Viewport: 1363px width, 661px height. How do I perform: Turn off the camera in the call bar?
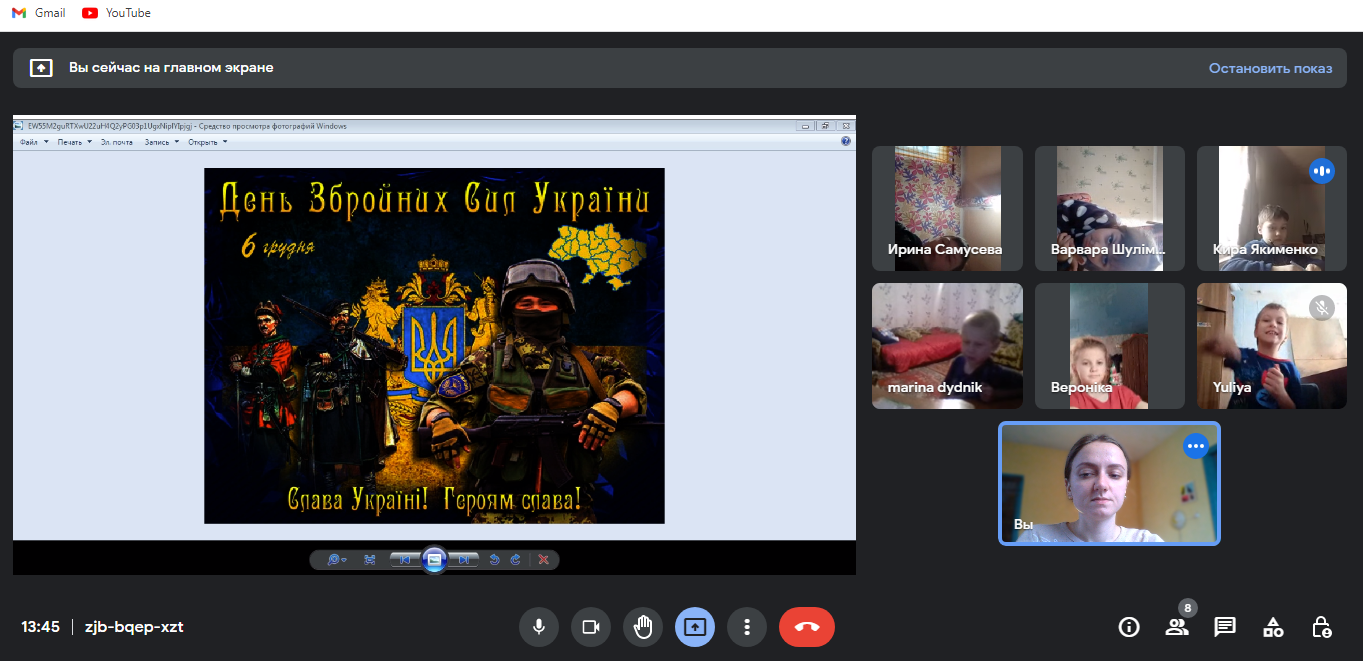590,627
